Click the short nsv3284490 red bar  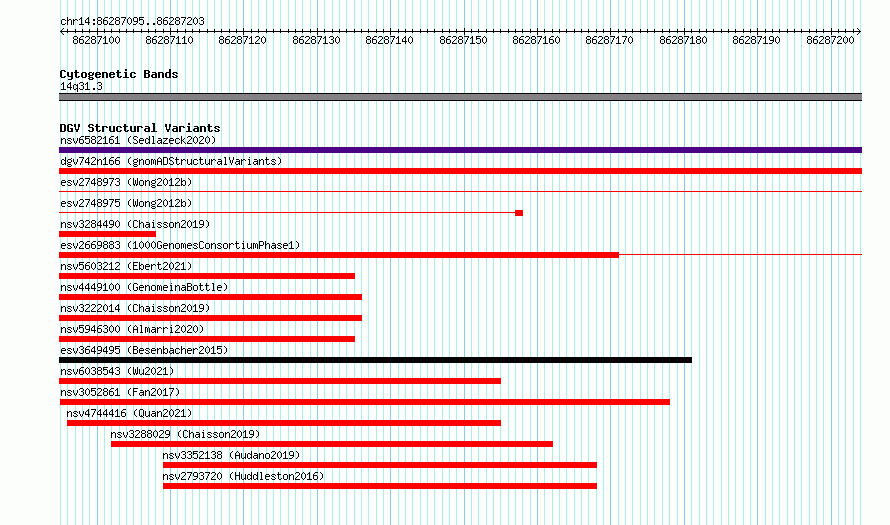pyautogui.click(x=107, y=234)
